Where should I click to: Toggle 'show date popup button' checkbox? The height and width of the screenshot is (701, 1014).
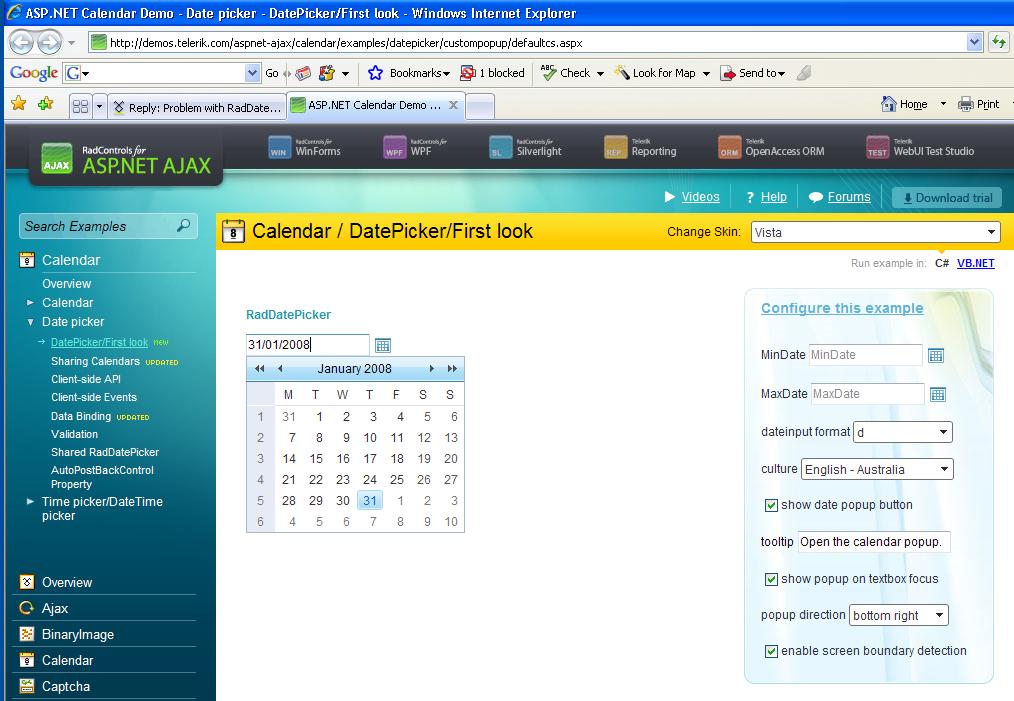coord(771,505)
